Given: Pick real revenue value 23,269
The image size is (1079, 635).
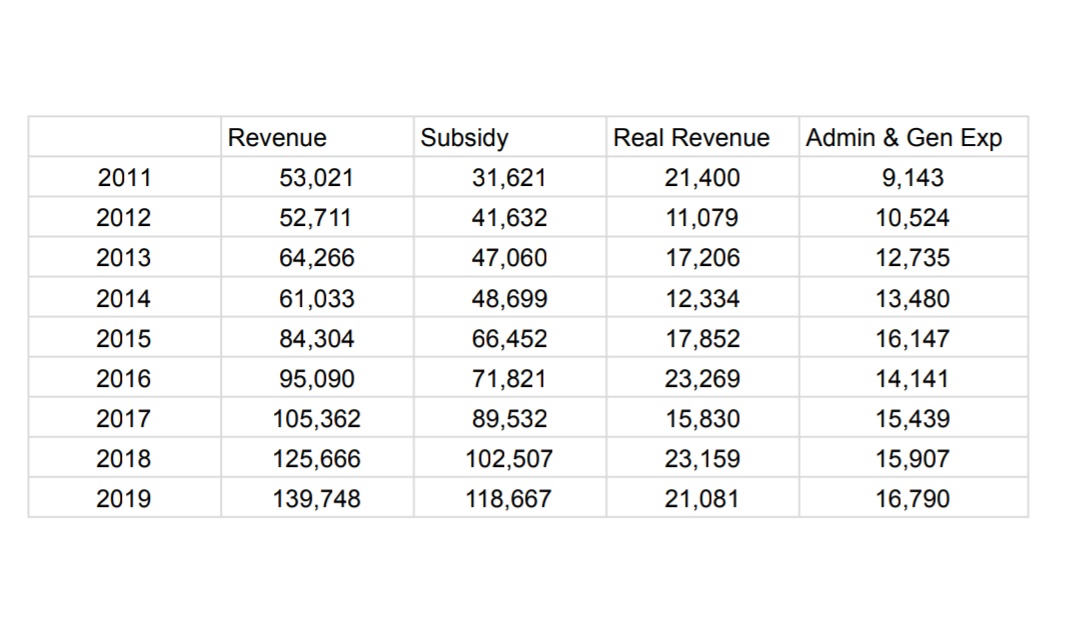Looking at the screenshot, I should (702, 378).
